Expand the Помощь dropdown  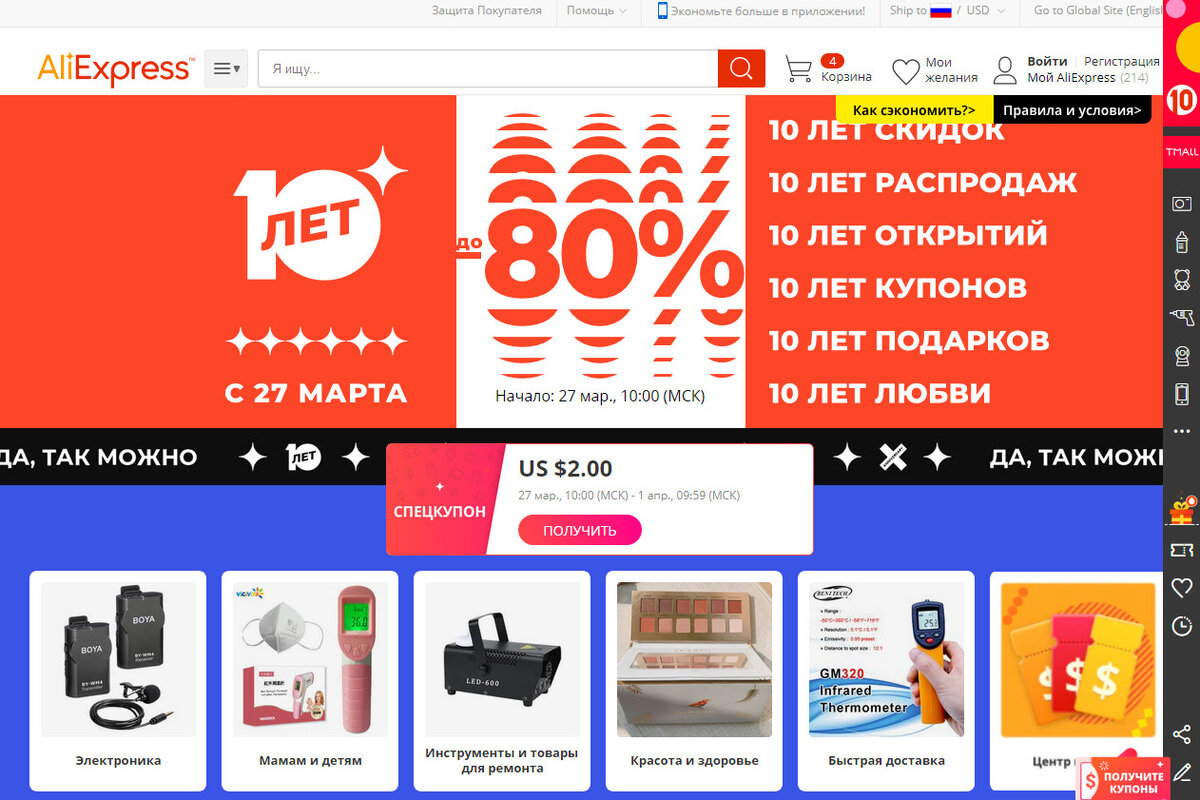[597, 11]
